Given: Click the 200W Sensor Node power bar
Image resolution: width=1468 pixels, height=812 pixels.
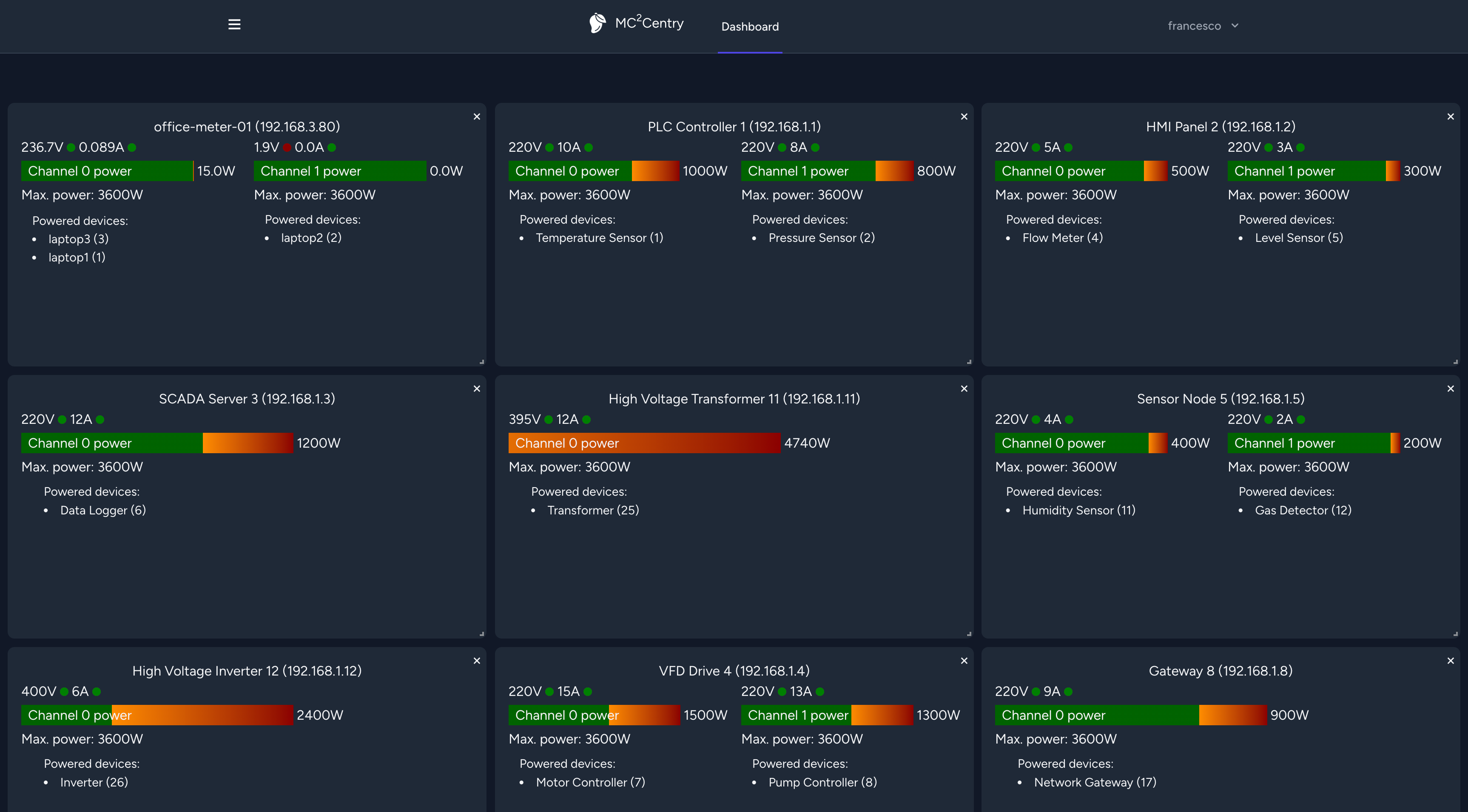Looking at the screenshot, I should coord(1314,443).
